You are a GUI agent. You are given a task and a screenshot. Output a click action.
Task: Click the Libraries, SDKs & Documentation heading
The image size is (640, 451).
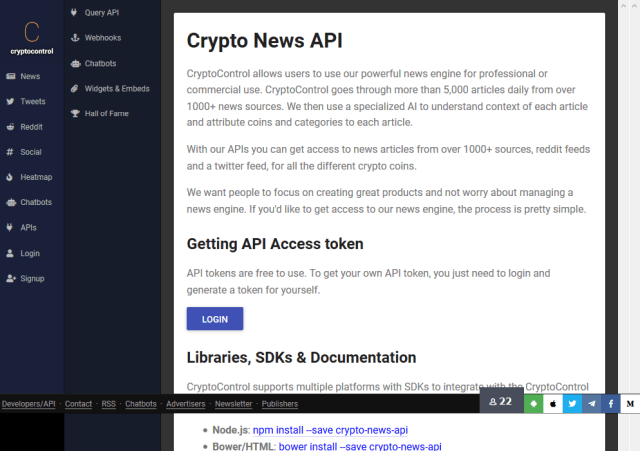(x=302, y=358)
